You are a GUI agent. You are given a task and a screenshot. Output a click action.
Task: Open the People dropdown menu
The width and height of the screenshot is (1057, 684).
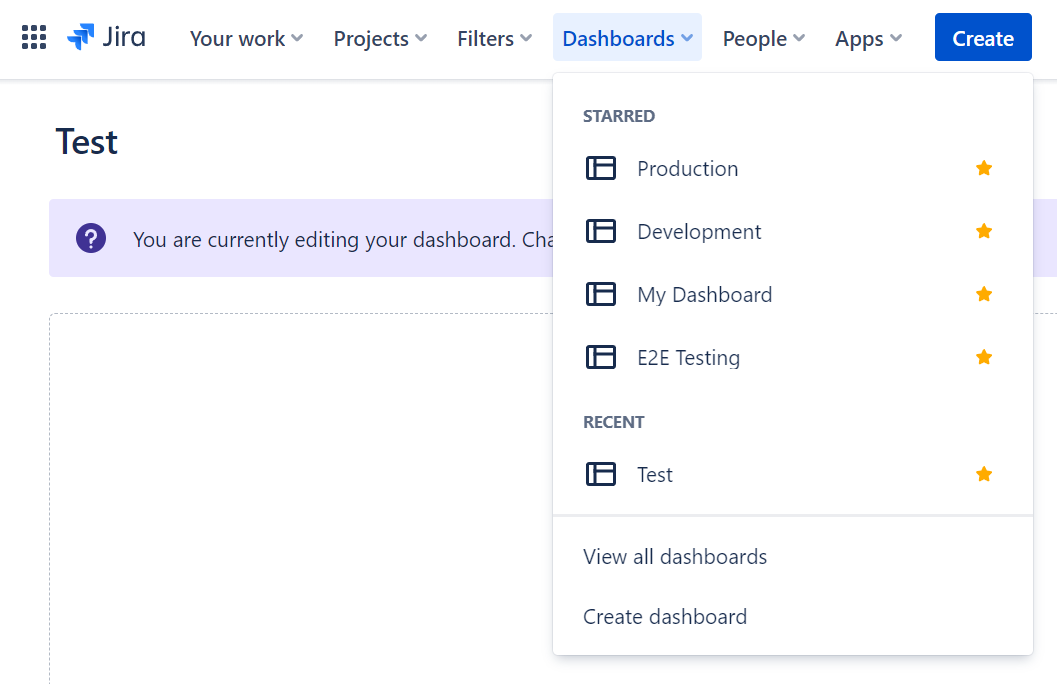pyautogui.click(x=764, y=38)
